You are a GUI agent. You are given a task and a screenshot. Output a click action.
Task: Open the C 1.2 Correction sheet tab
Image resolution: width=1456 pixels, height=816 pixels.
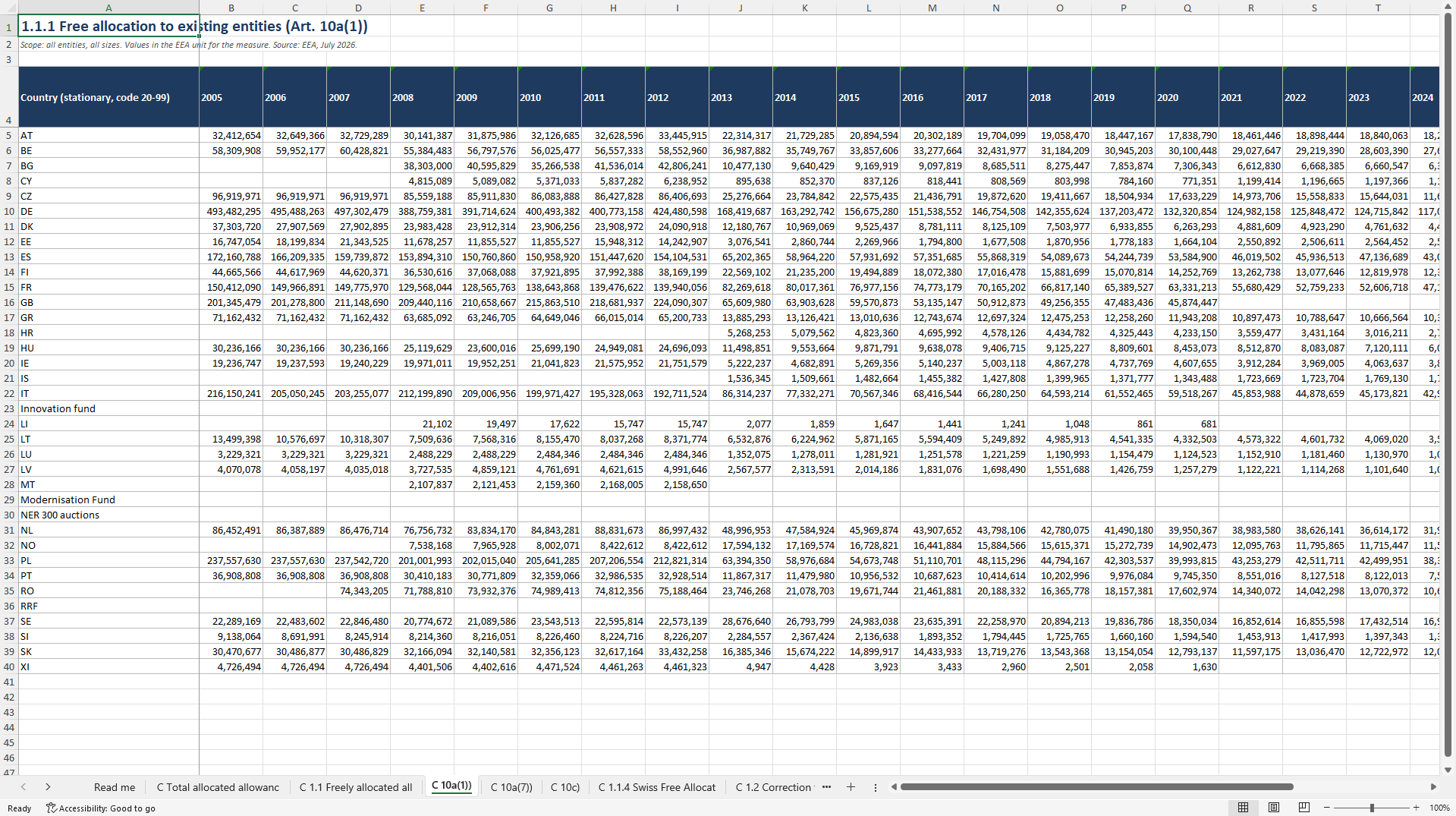(773, 787)
